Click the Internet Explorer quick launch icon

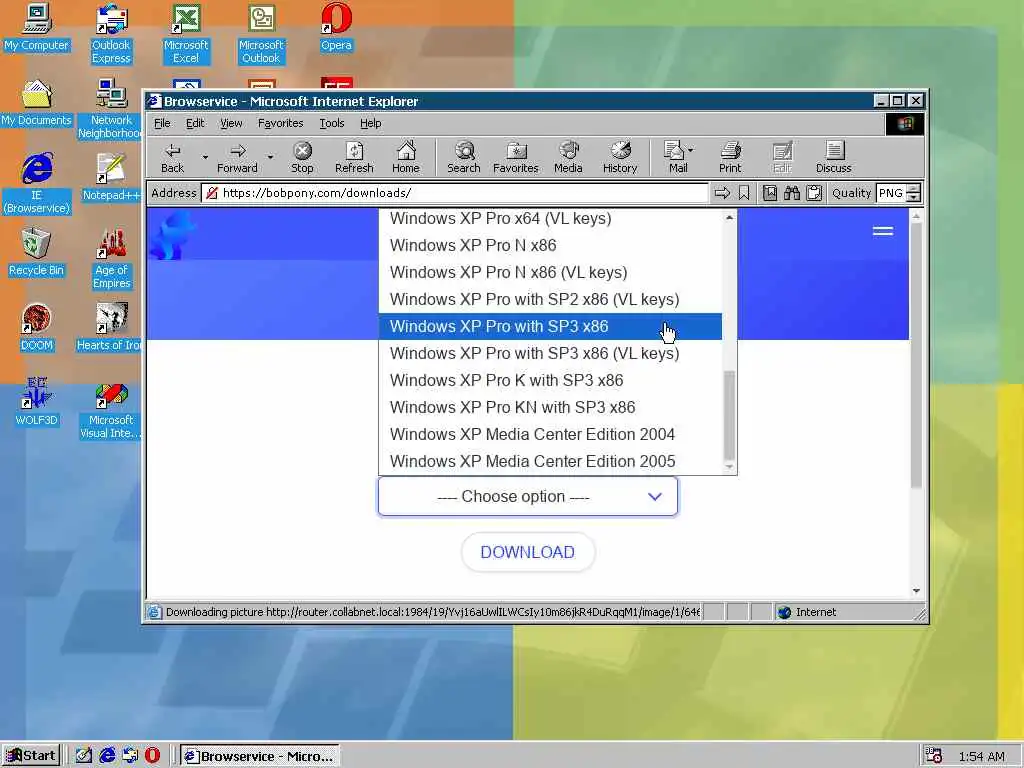point(107,755)
